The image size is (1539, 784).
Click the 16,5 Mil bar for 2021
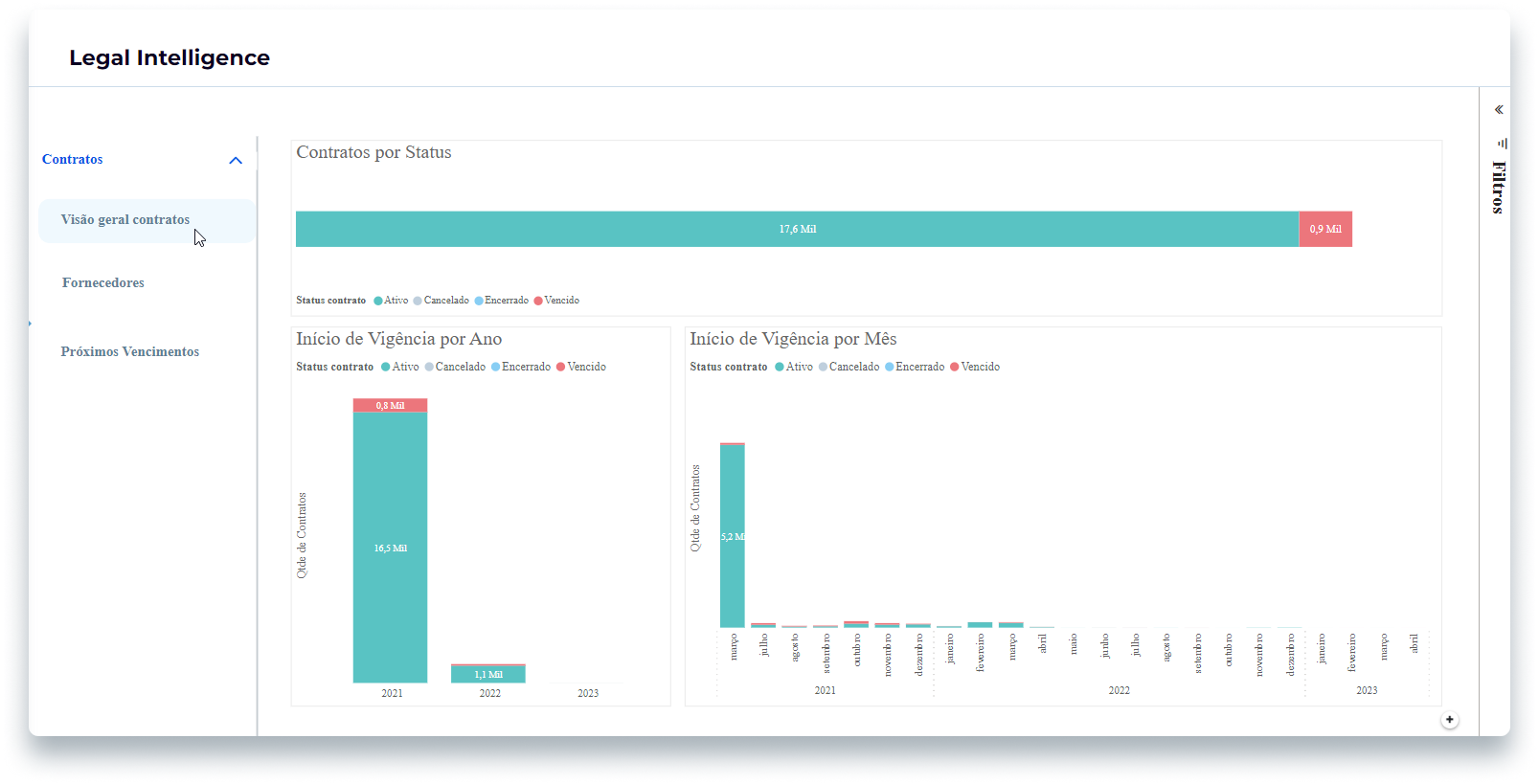(390, 548)
